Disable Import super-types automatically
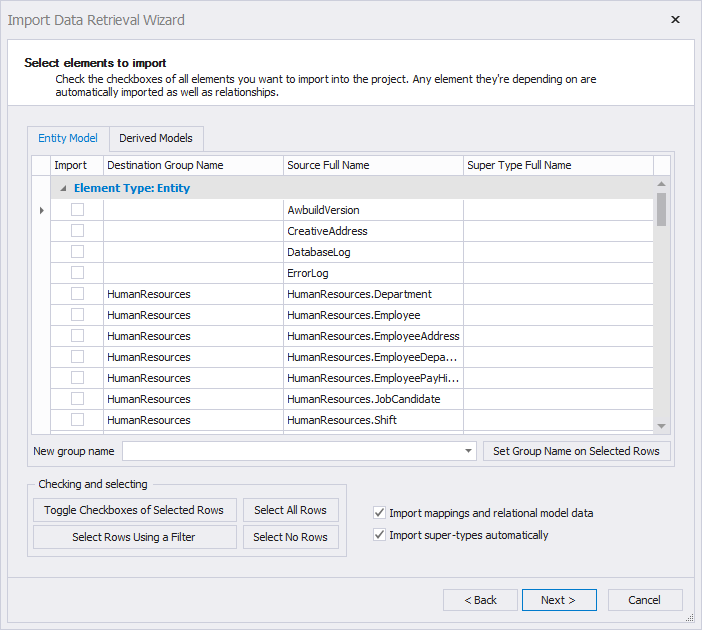Viewport: 702px width, 630px height. click(x=379, y=535)
